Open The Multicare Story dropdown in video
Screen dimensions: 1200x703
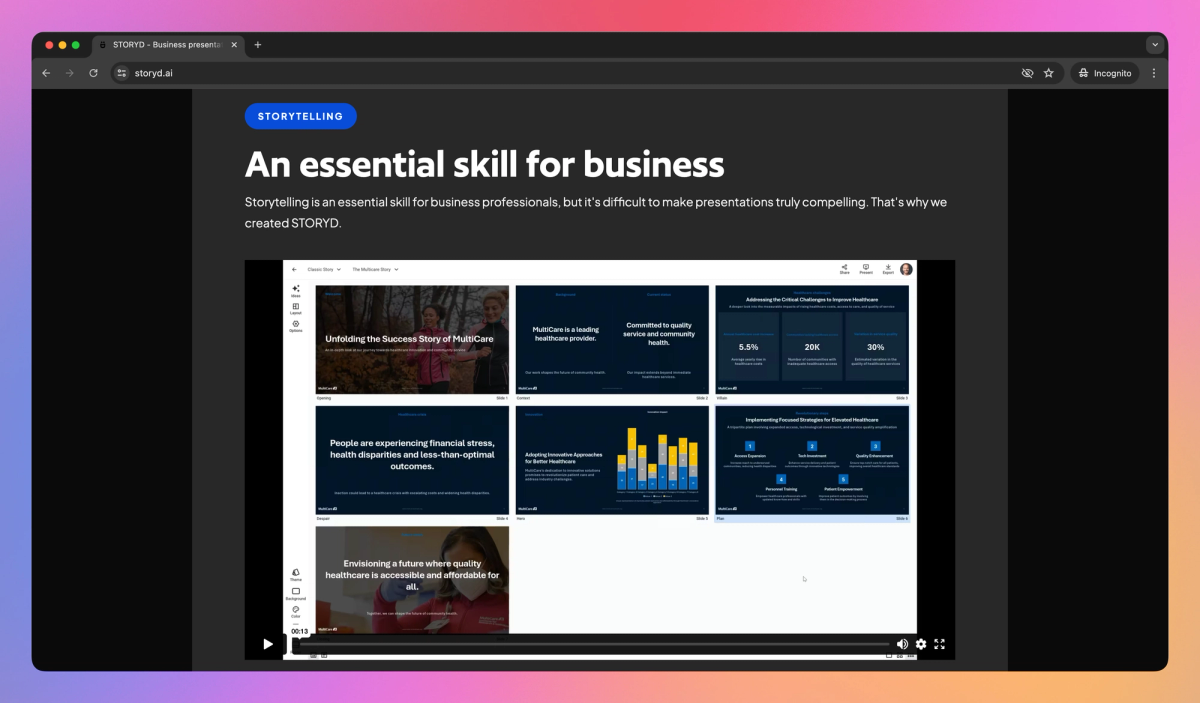click(375, 269)
